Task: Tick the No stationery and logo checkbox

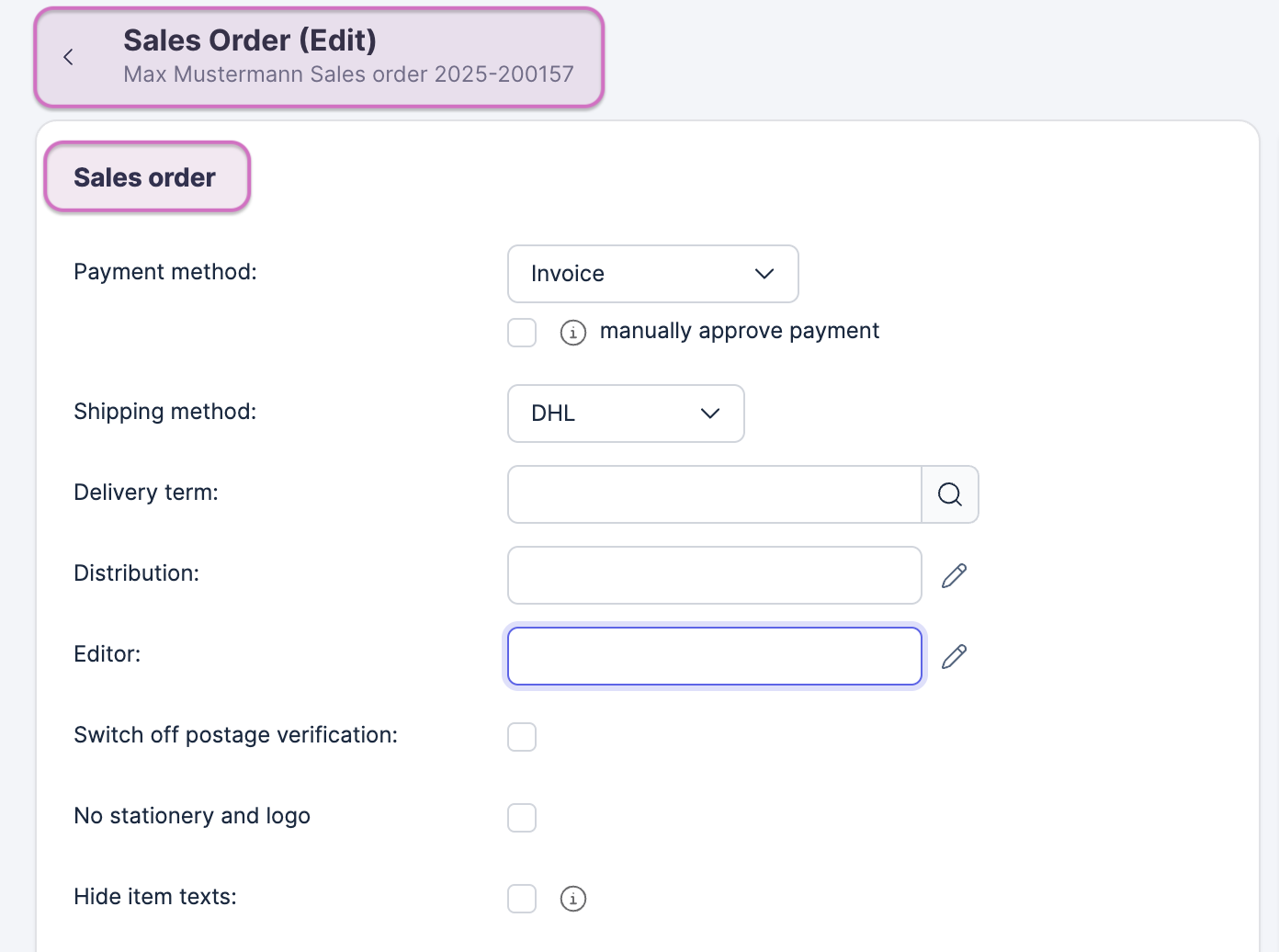Action: (x=522, y=818)
